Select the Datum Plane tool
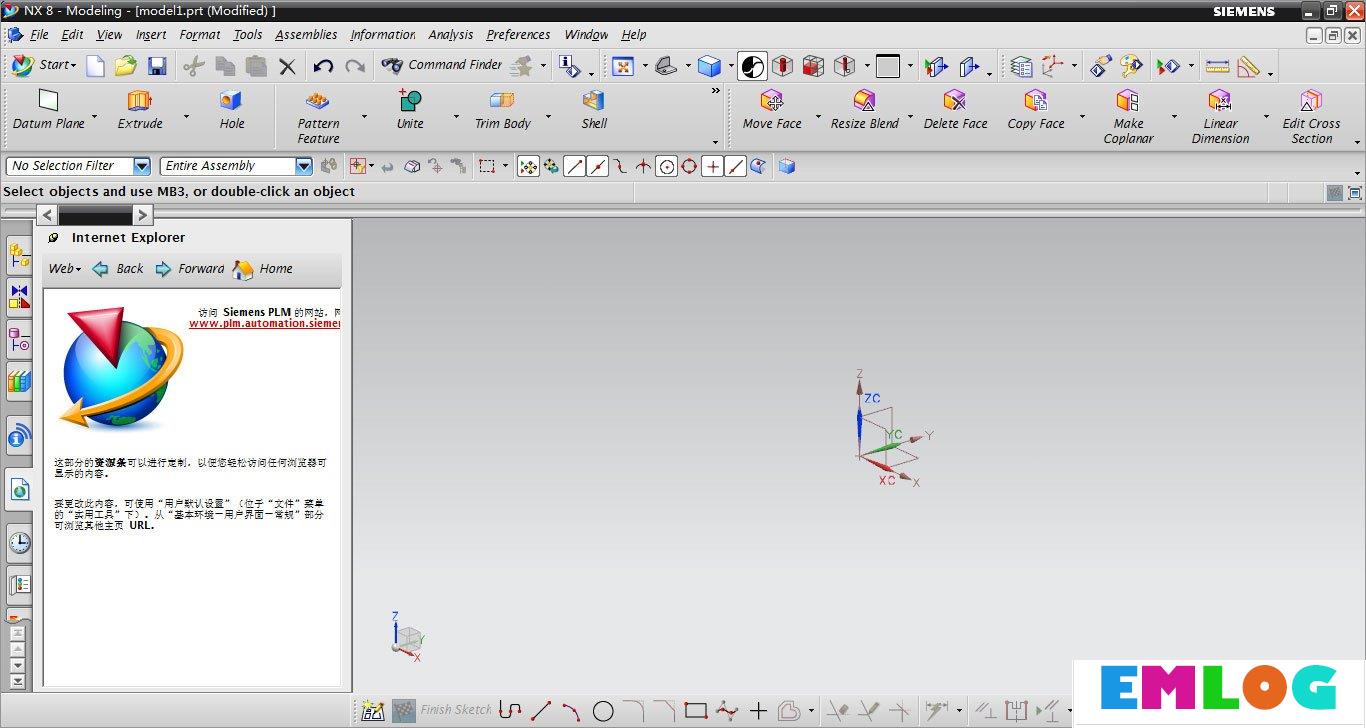Screen dimensions: 1366x728 coord(48,110)
